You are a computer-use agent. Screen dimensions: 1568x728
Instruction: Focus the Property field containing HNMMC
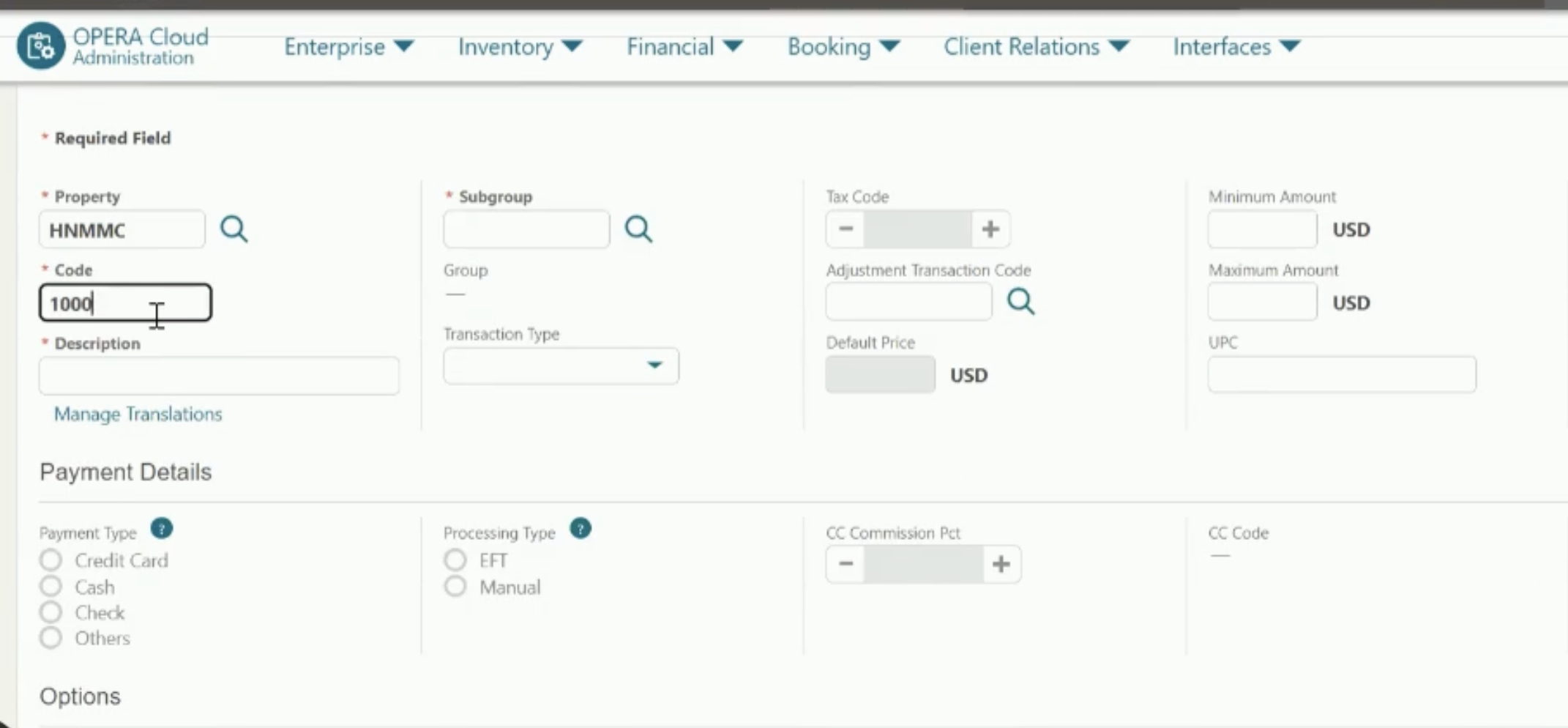coord(122,229)
